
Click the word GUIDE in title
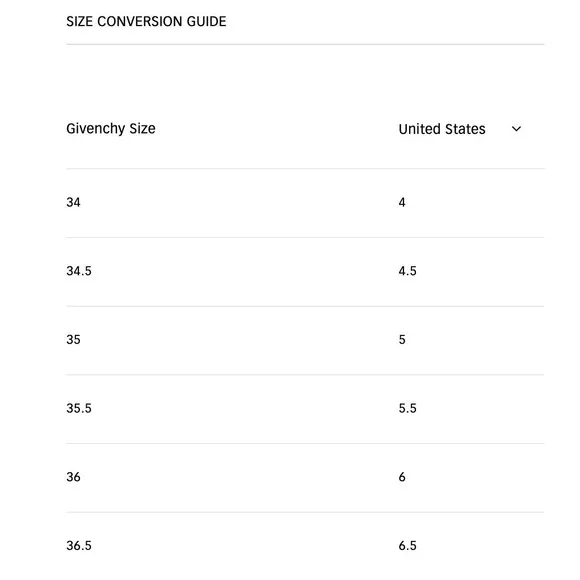(x=206, y=21)
